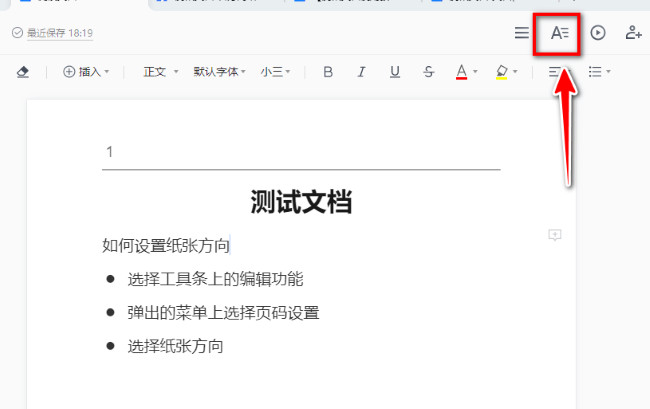
Task: Open the text edit settings icon
Action: [559, 33]
